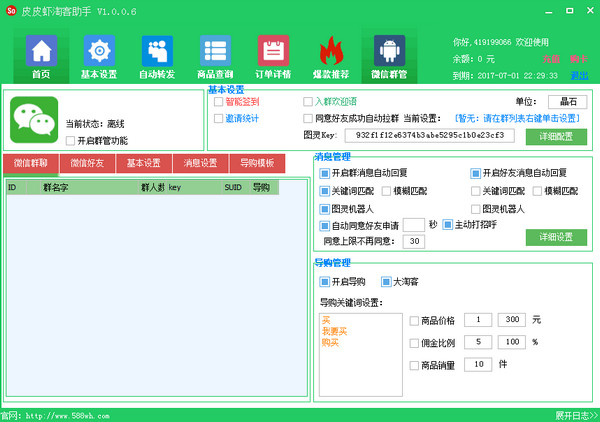Click 详细配置 button
Viewport: 600px width, 422px height.
556,137
